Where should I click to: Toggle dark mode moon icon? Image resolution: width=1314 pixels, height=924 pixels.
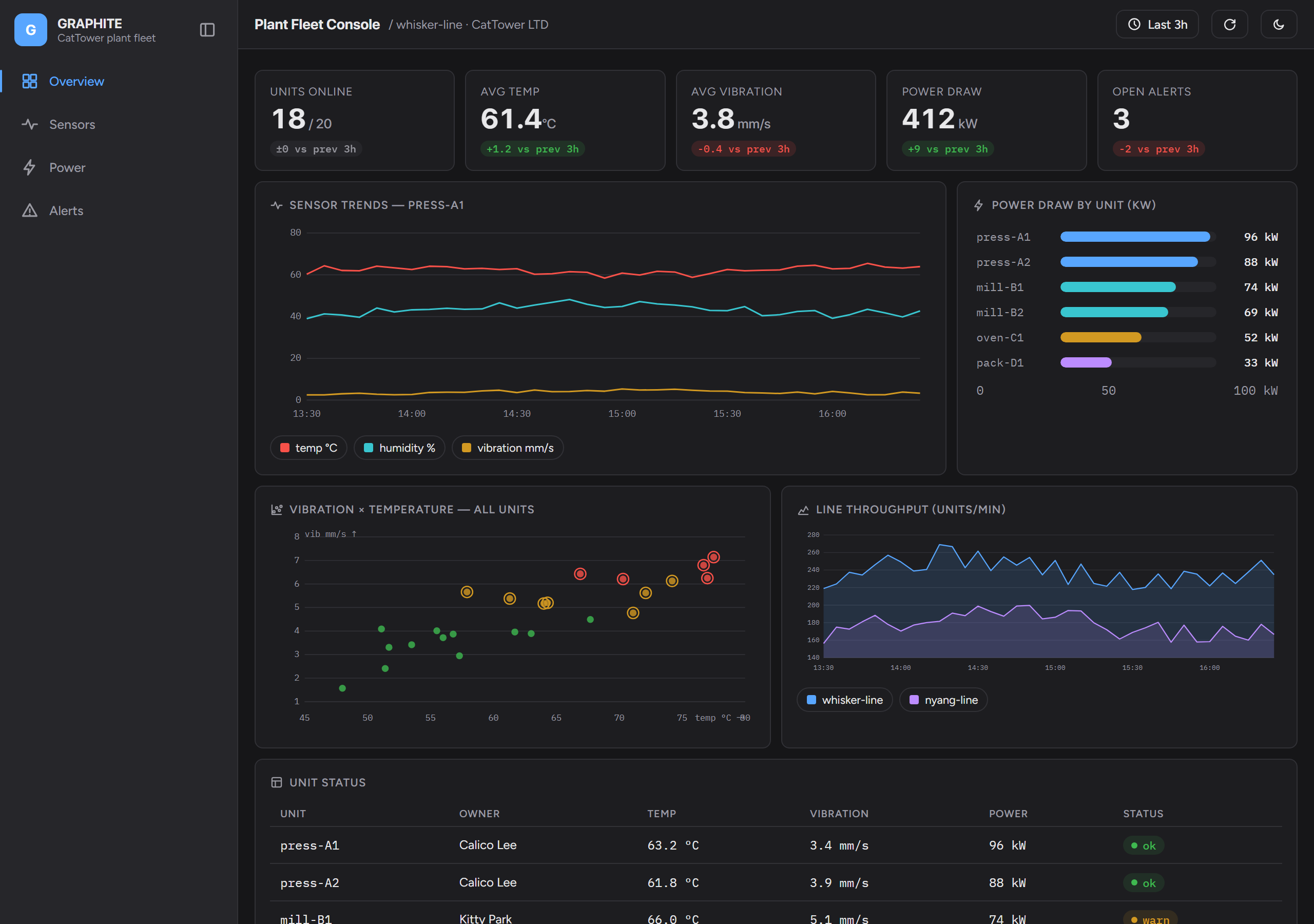click(x=1279, y=25)
